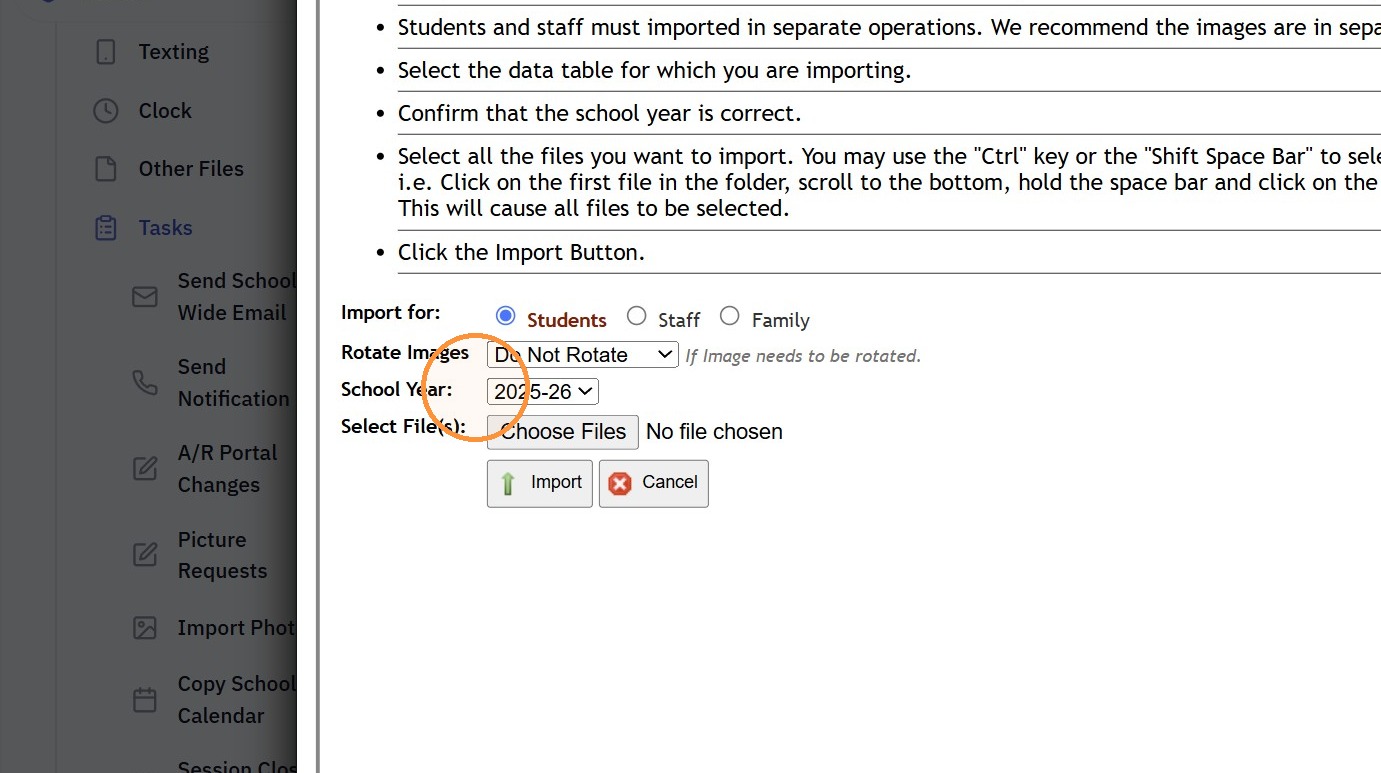Open the School Year dropdown
The height and width of the screenshot is (773, 1381).
point(543,392)
